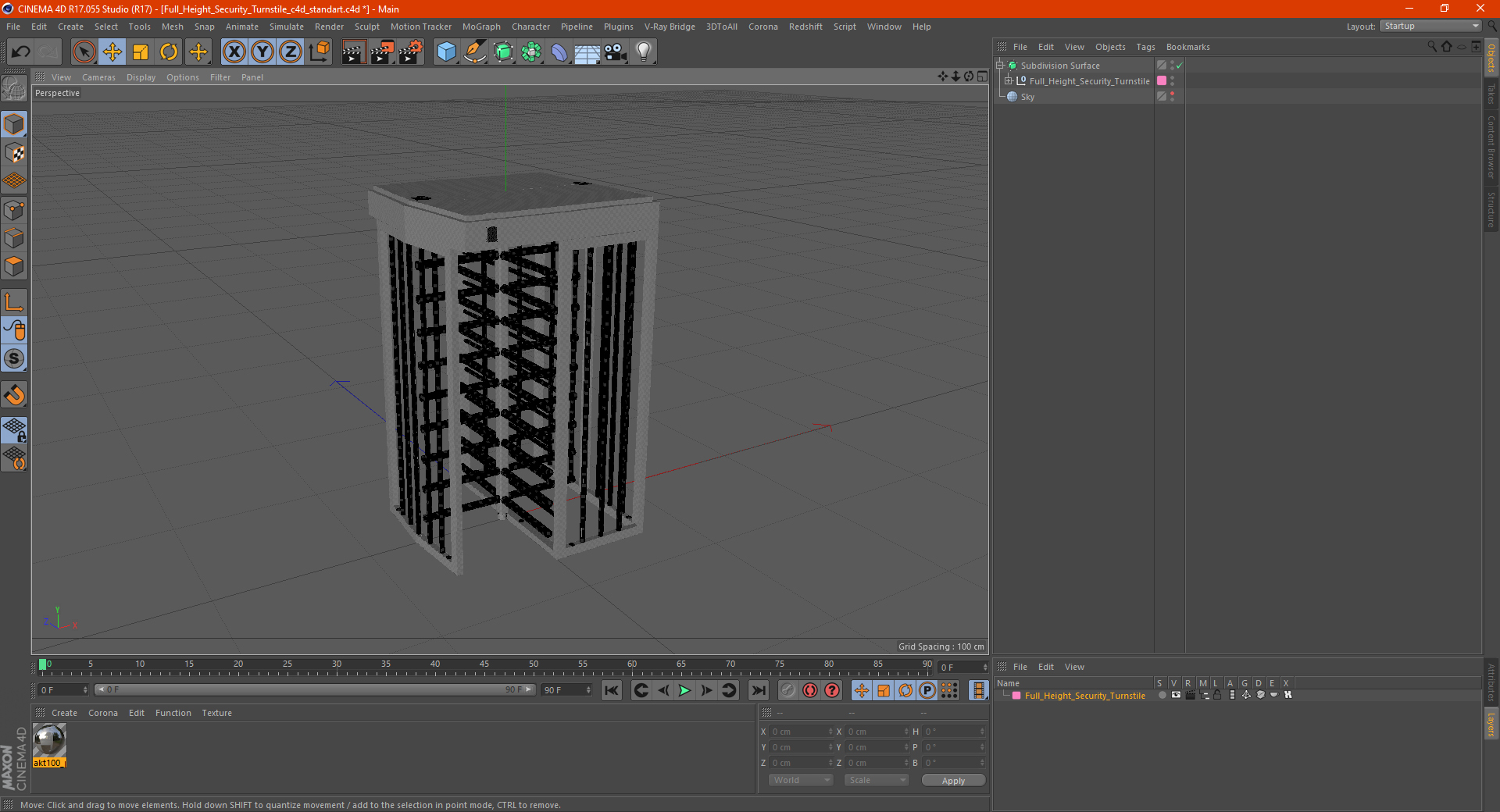The image size is (1500, 812).
Task: Play the animation forward
Action: pos(684,690)
